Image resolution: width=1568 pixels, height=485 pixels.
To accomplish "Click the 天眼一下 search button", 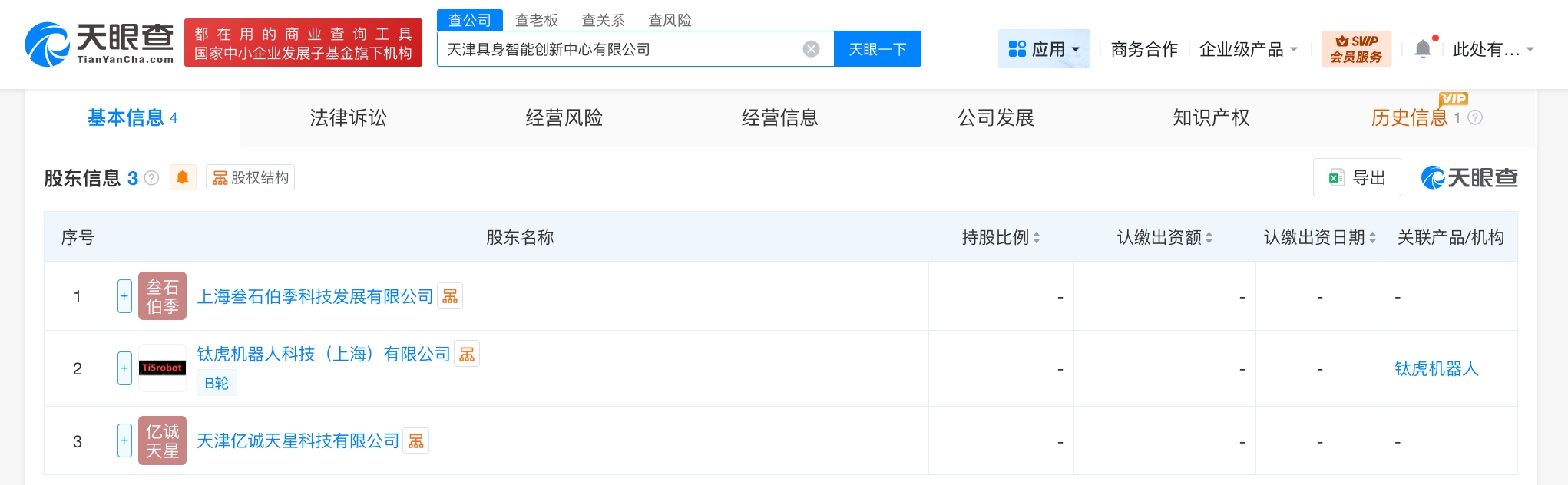I will (x=877, y=49).
